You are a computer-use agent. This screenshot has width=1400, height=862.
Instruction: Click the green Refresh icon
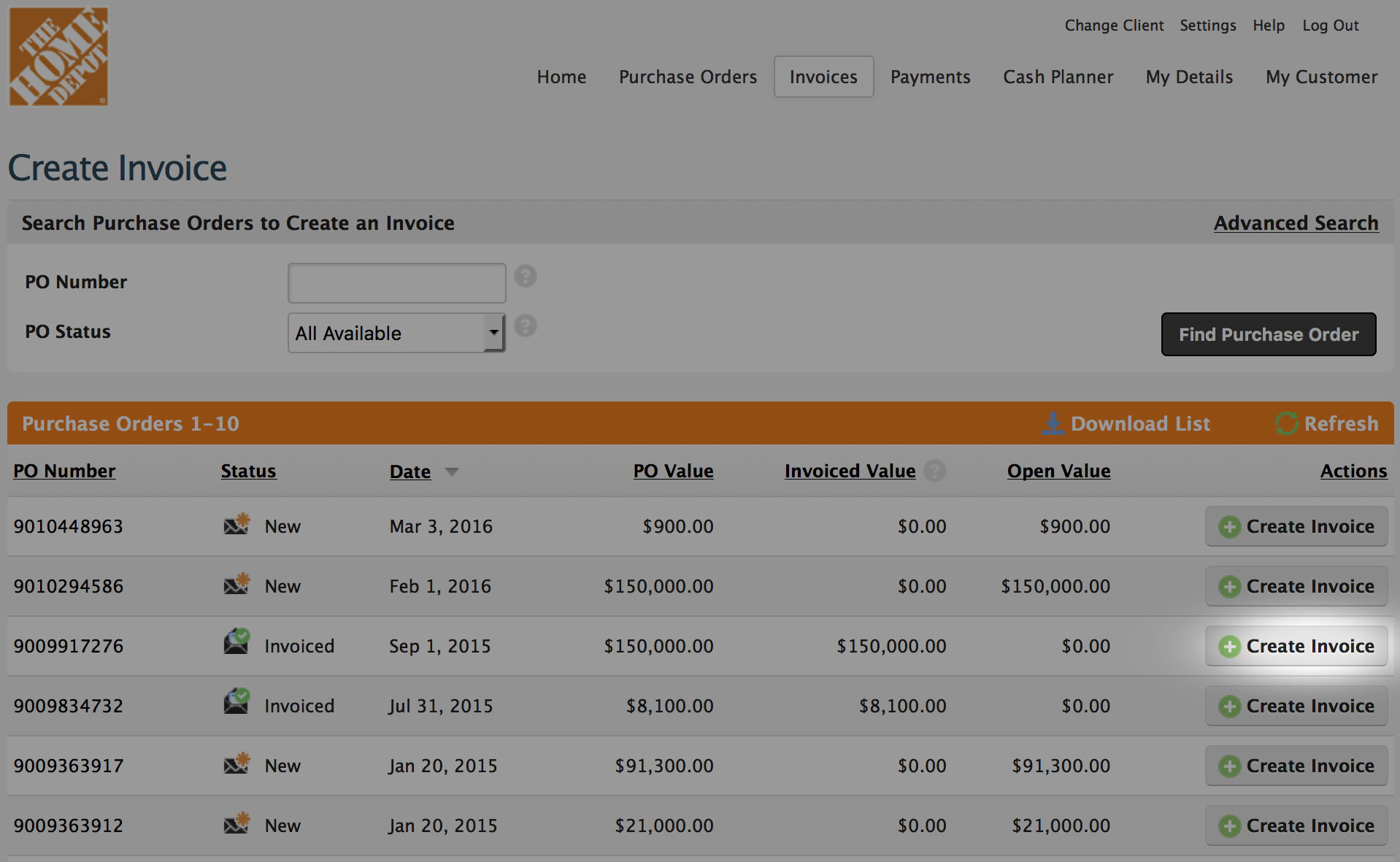point(1286,423)
